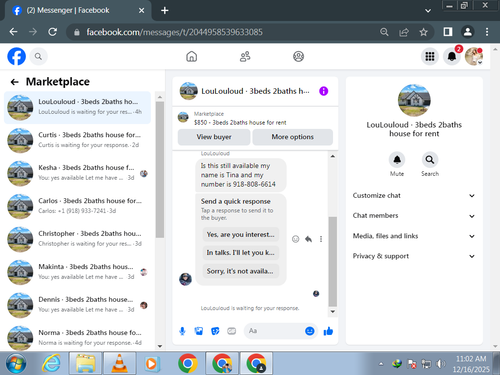Send a thumbs-up like

(x=328, y=331)
